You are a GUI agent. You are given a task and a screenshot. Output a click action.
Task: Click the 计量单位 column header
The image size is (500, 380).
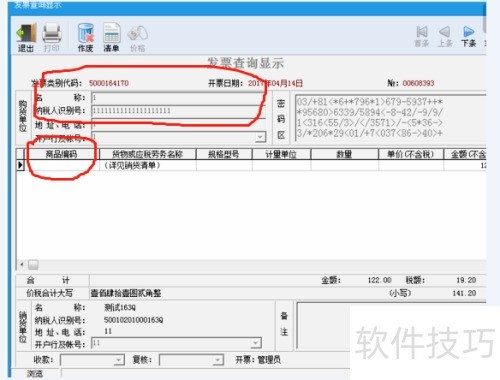click(x=281, y=154)
